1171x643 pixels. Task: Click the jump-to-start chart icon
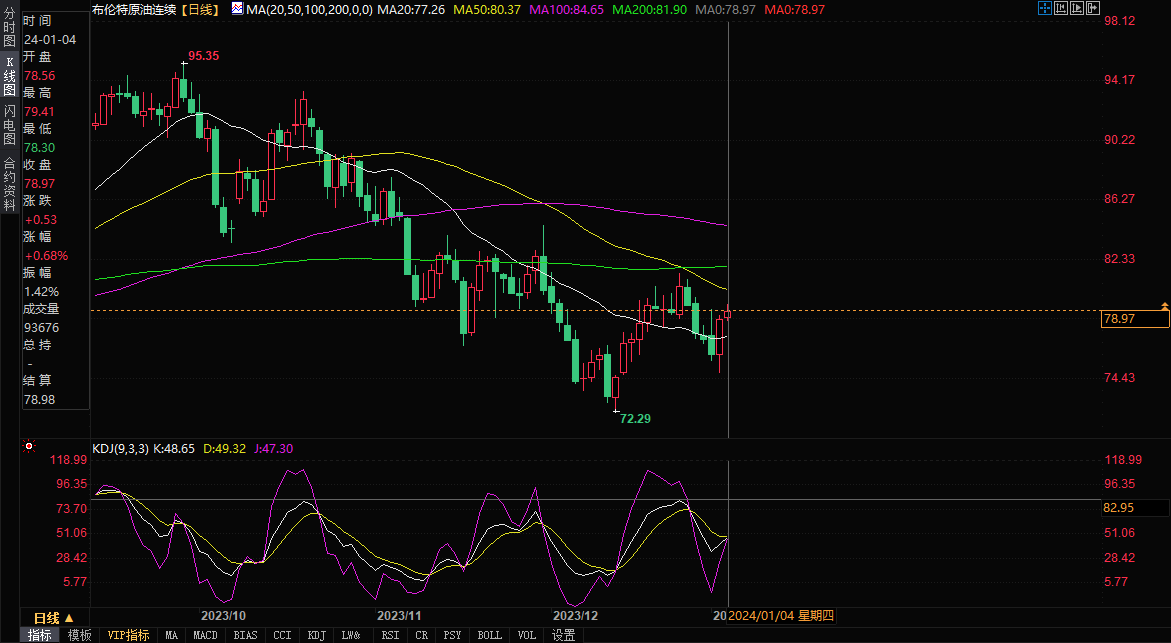[x=1060, y=9]
